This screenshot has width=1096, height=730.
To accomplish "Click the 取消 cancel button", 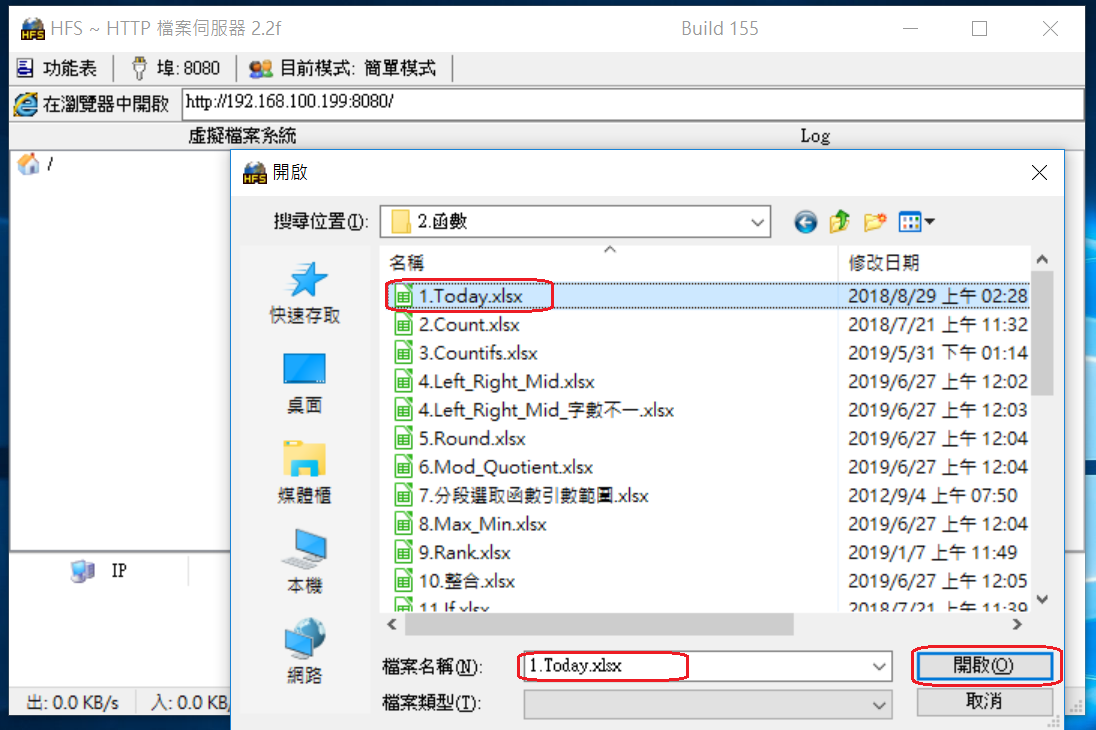I will pos(985,701).
